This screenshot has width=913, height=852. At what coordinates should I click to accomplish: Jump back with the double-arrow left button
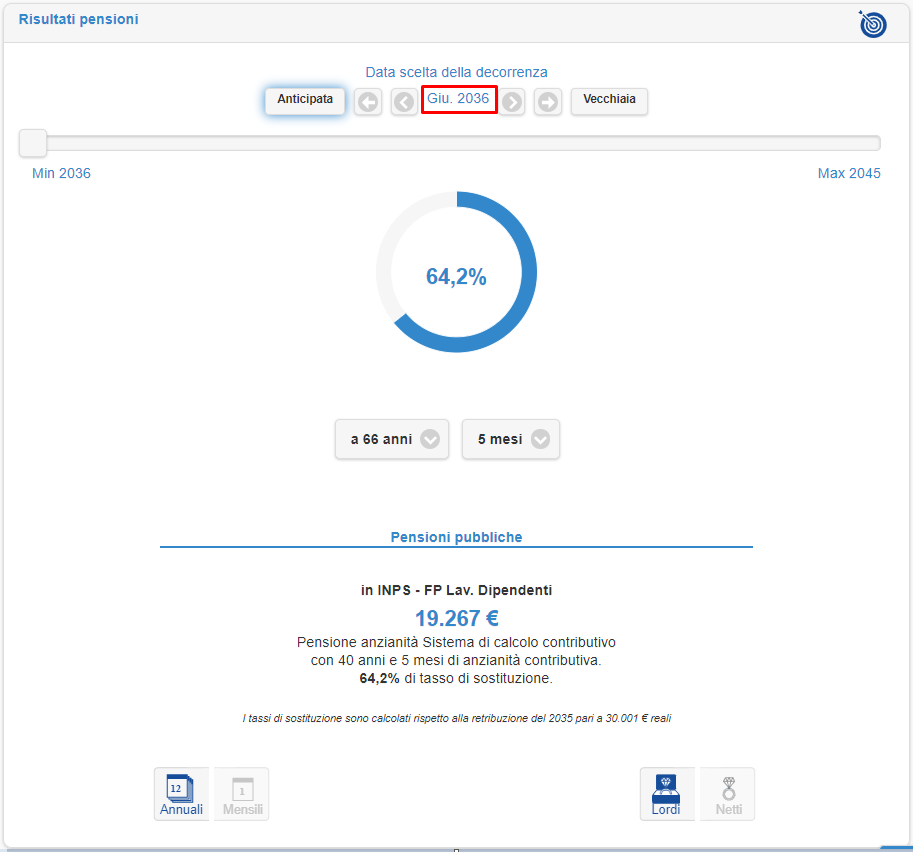[x=368, y=102]
